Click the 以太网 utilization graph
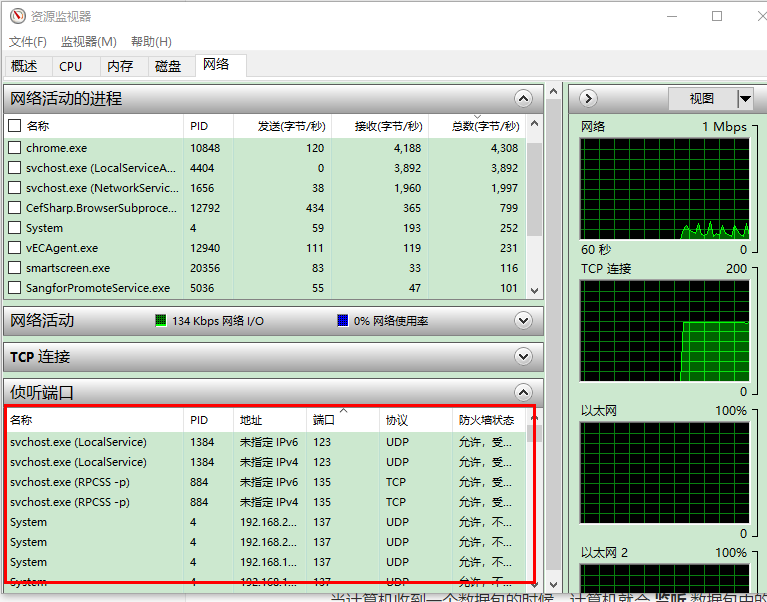Image resolution: width=767 pixels, height=602 pixels. click(664, 472)
